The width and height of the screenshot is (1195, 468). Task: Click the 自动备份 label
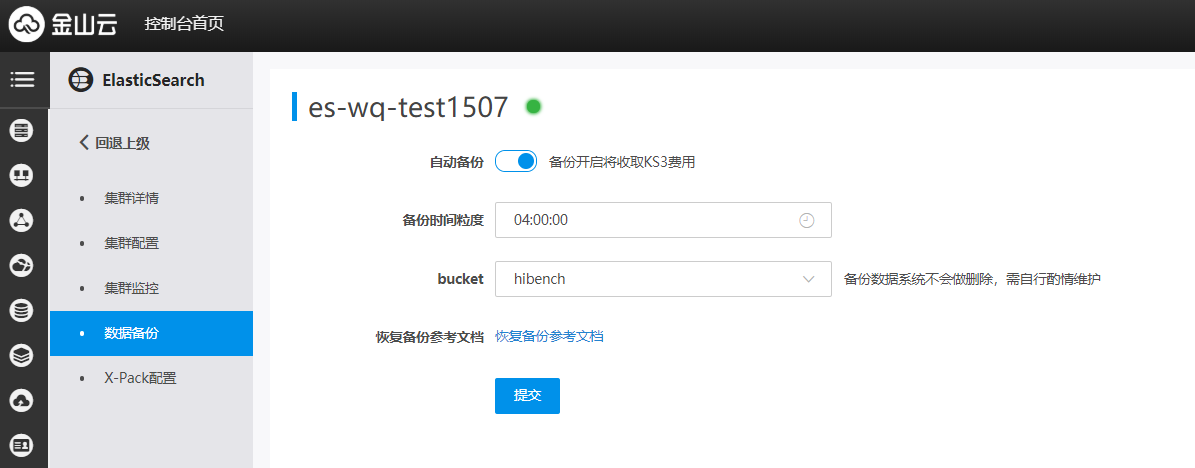pos(457,162)
